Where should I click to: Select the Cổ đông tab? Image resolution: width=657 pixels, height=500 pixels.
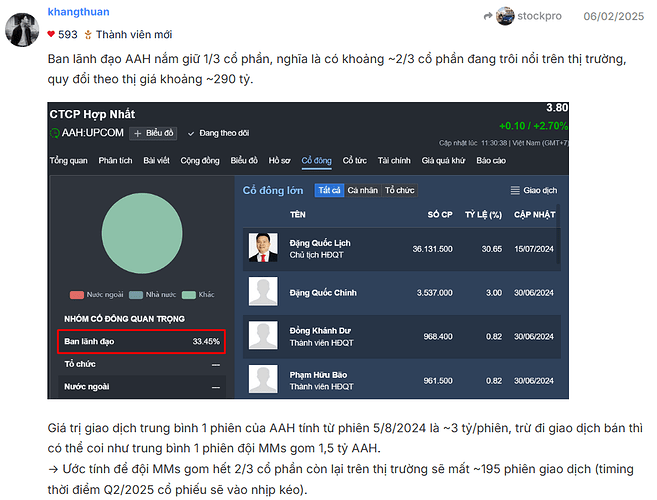[x=316, y=161]
